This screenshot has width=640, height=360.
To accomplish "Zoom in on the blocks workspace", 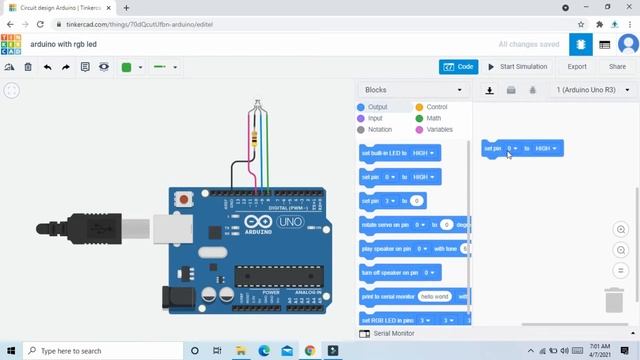I will [x=621, y=229].
